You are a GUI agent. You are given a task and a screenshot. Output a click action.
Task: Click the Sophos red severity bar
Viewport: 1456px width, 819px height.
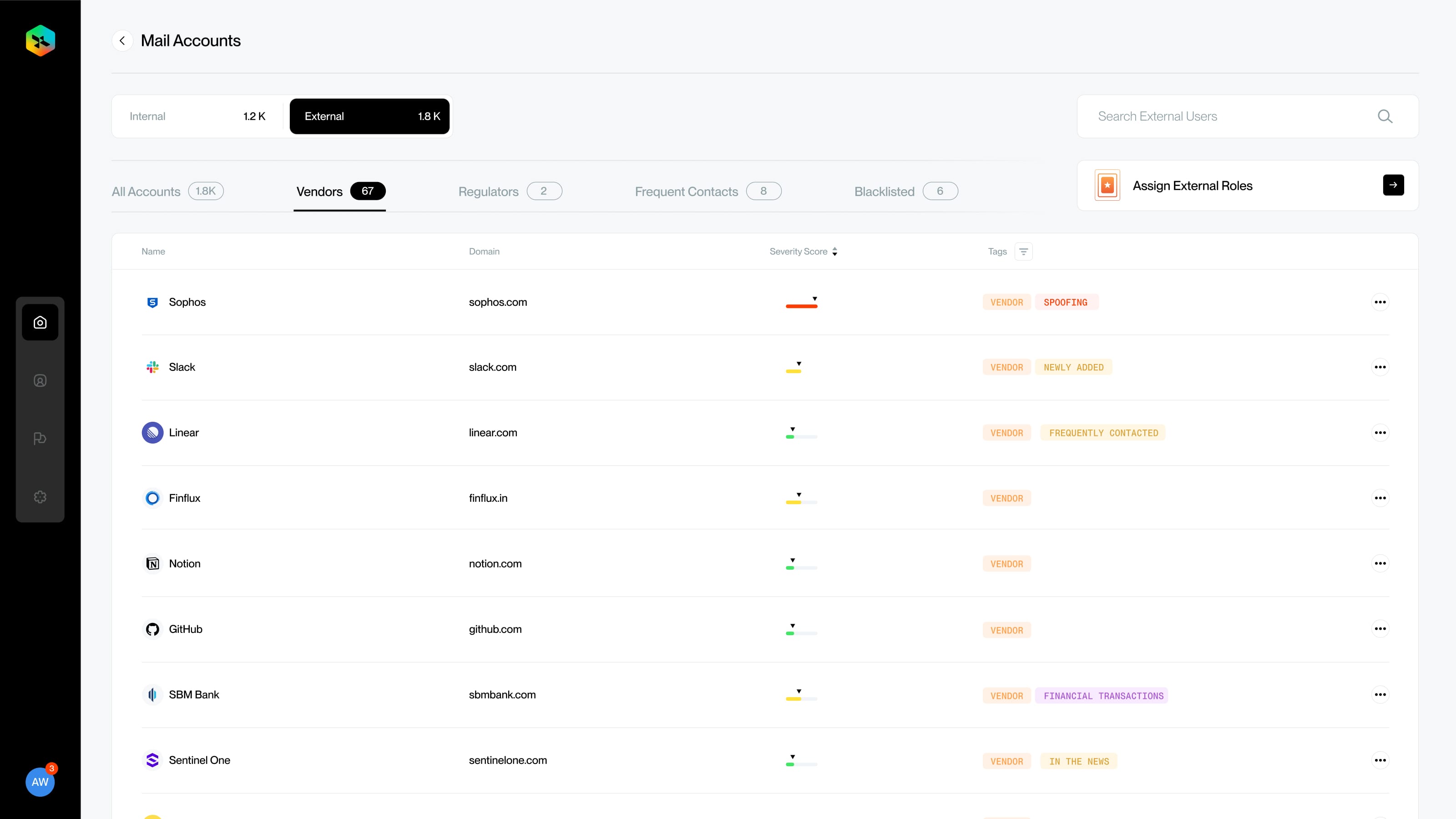[x=801, y=306]
